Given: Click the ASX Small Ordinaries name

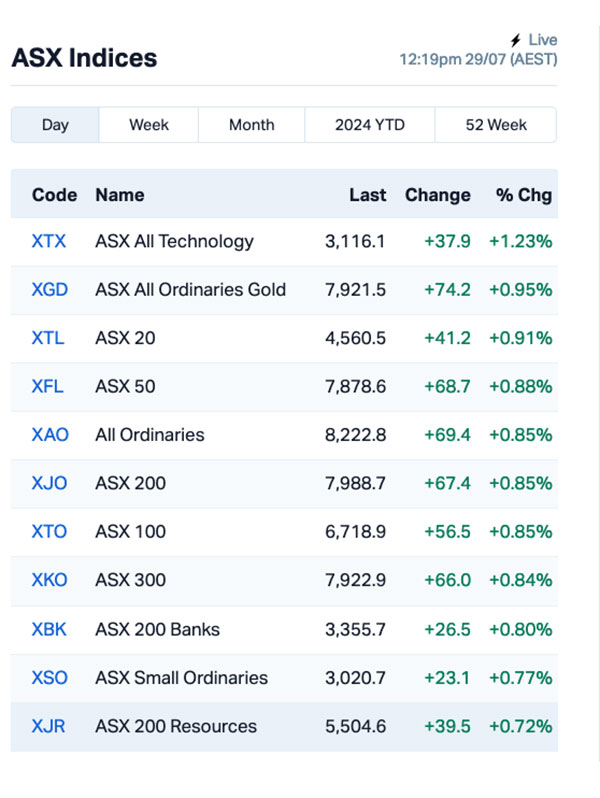Looking at the screenshot, I should [x=182, y=678].
